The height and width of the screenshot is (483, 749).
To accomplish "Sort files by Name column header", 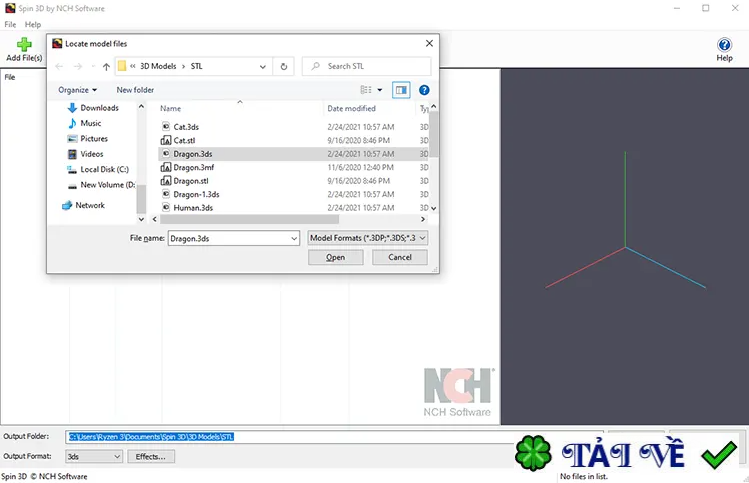I will 171,108.
